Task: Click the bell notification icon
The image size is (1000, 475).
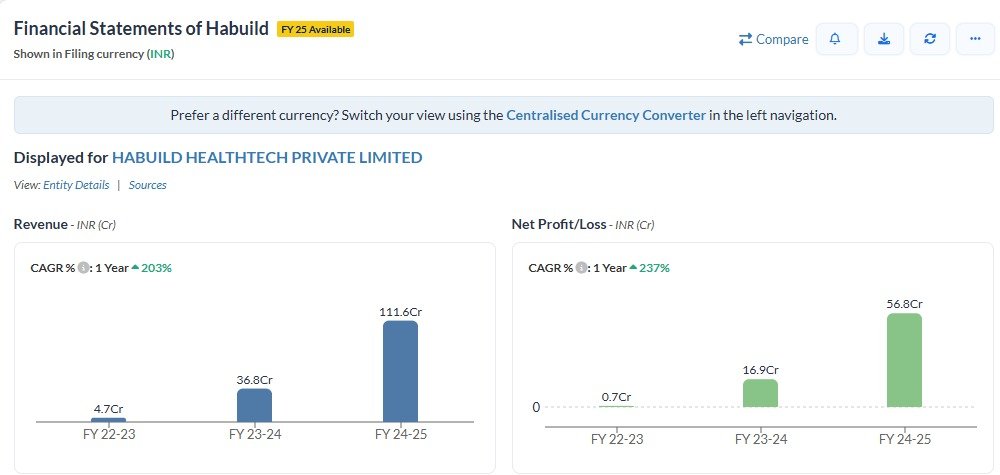Action: tap(836, 40)
